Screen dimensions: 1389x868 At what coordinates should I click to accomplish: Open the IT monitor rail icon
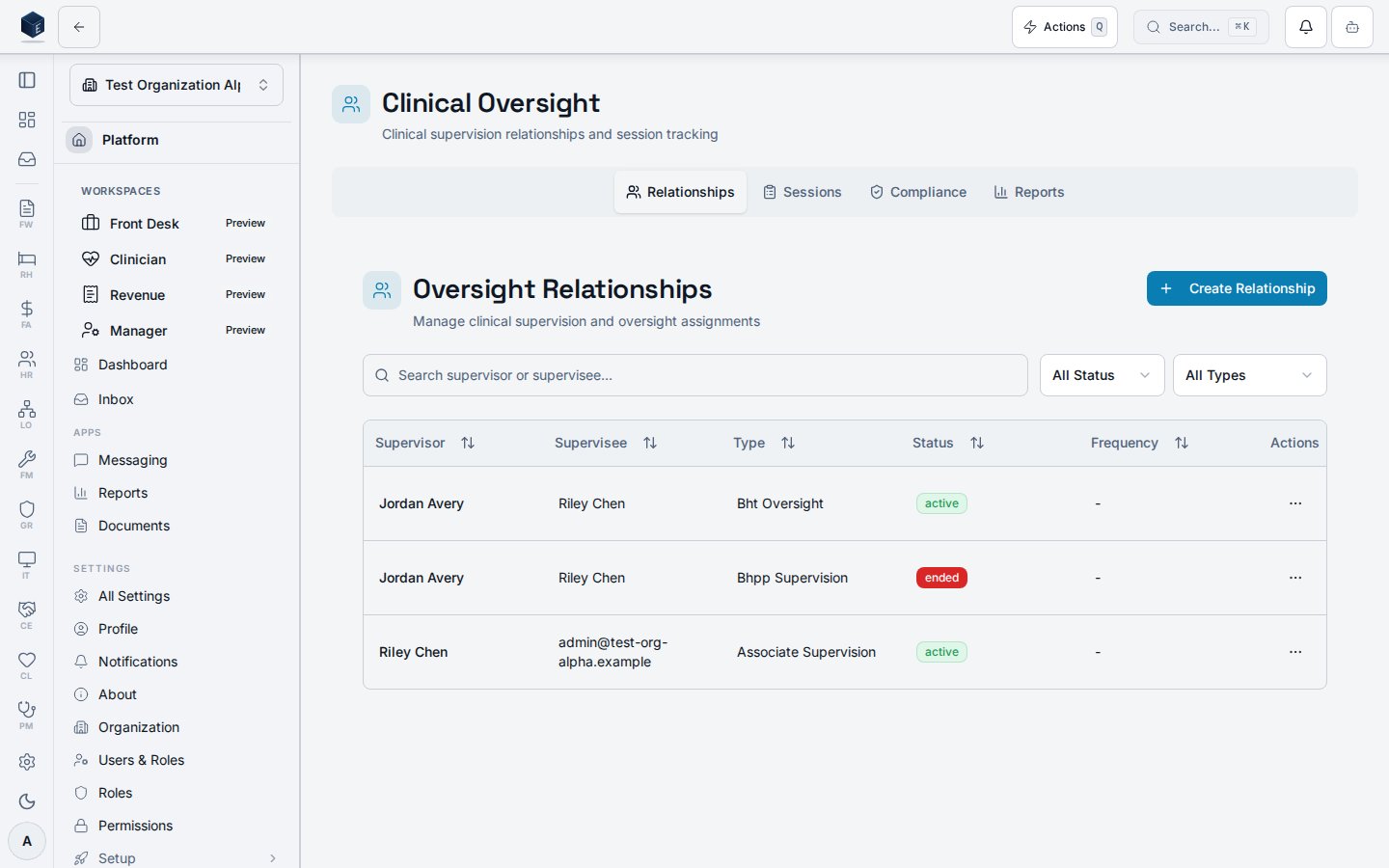(27, 564)
